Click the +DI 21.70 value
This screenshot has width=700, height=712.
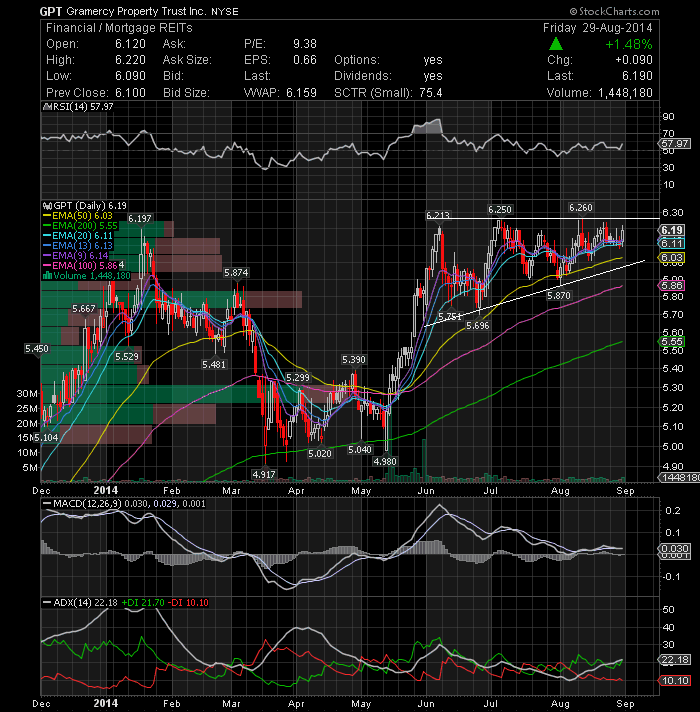(143, 603)
